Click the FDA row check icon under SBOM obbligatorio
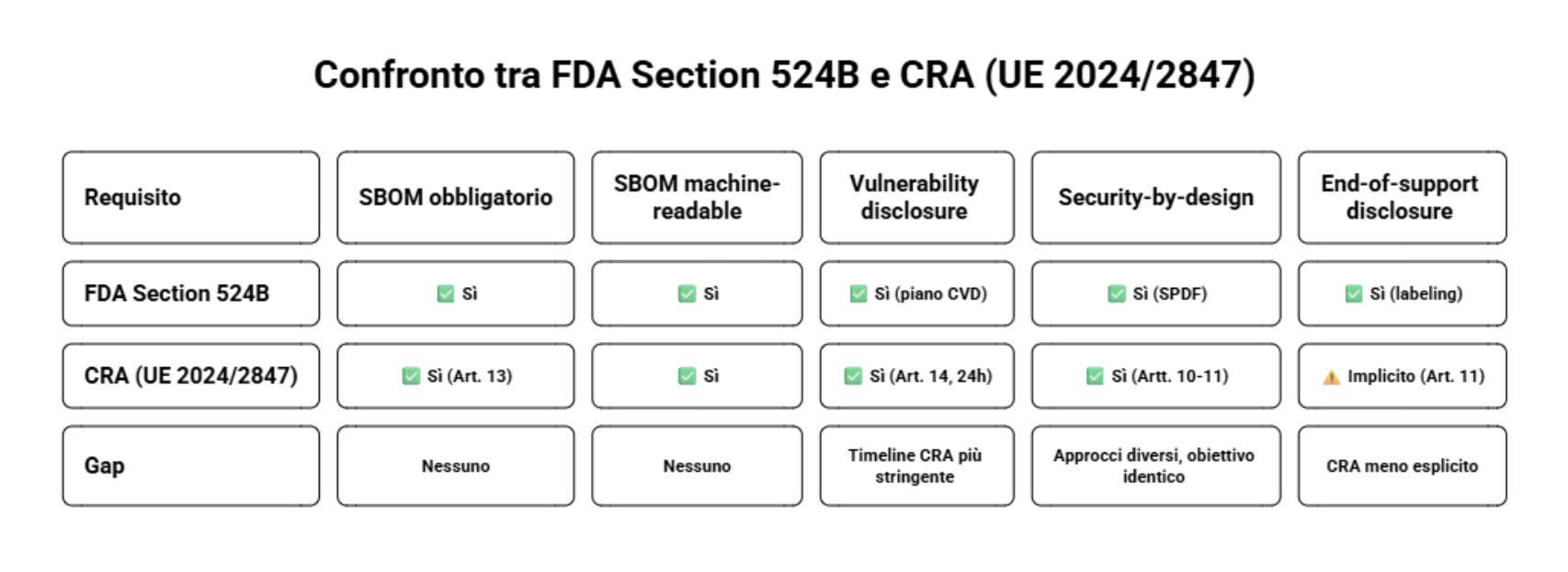 (x=446, y=293)
